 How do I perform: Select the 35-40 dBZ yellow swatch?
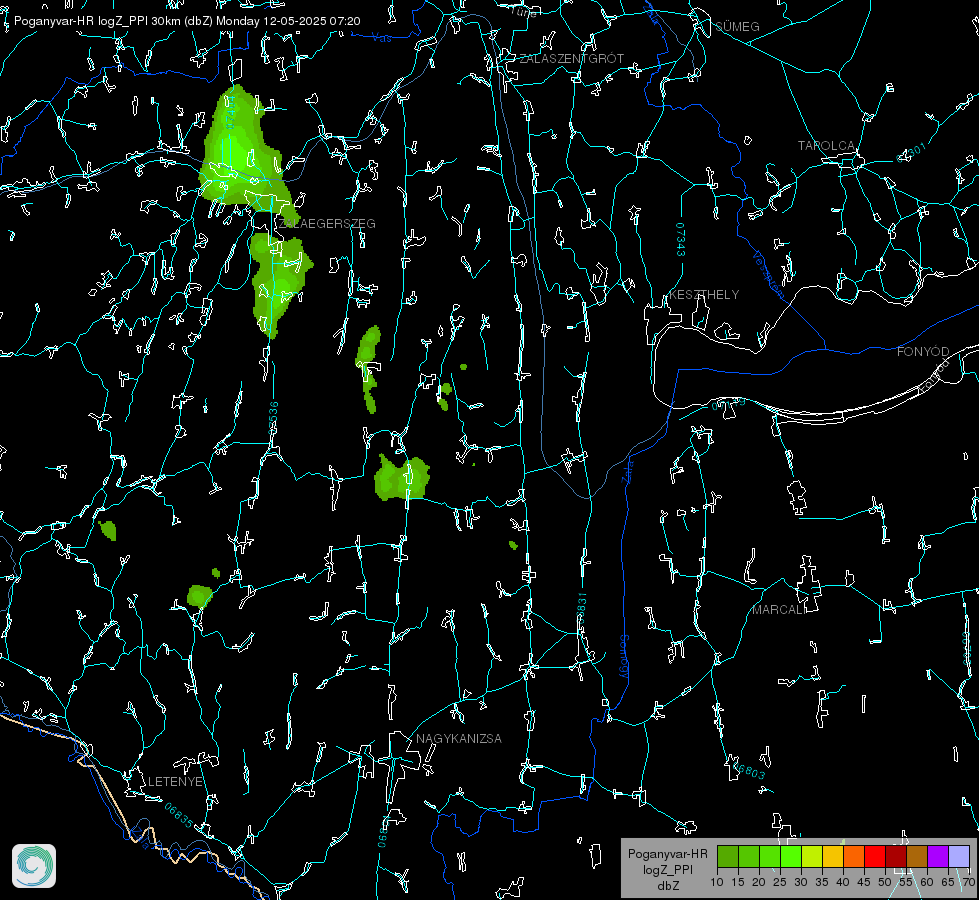[833, 856]
